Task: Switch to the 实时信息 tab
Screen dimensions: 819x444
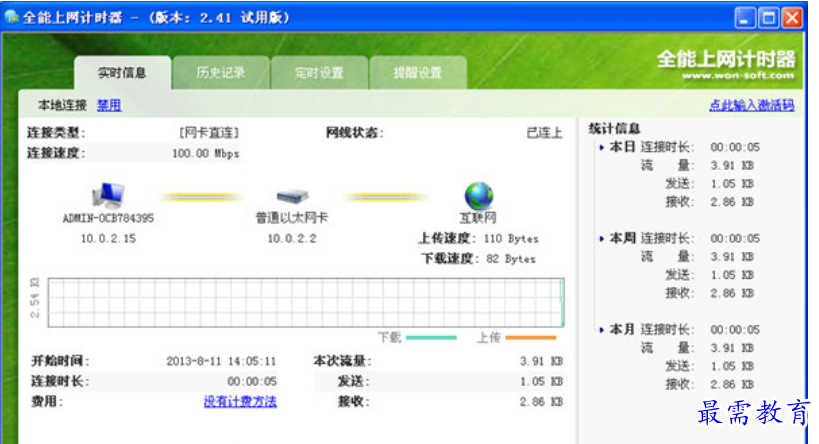Action: click(122, 73)
